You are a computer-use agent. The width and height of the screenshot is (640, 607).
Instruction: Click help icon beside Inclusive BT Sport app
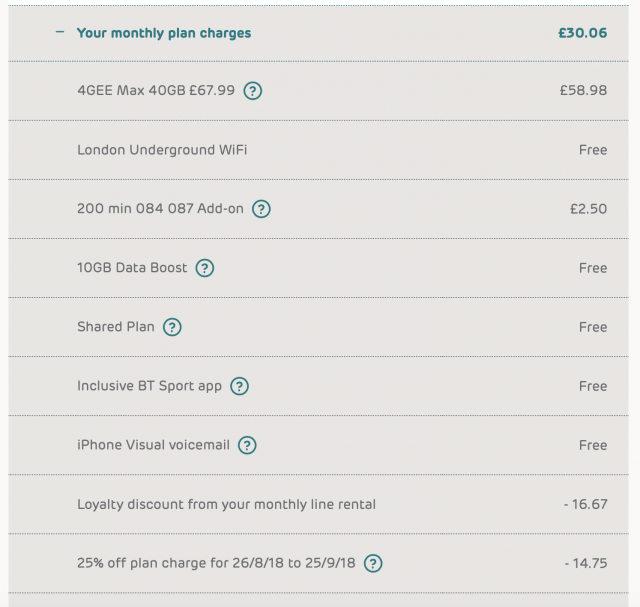tap(240, 386)
